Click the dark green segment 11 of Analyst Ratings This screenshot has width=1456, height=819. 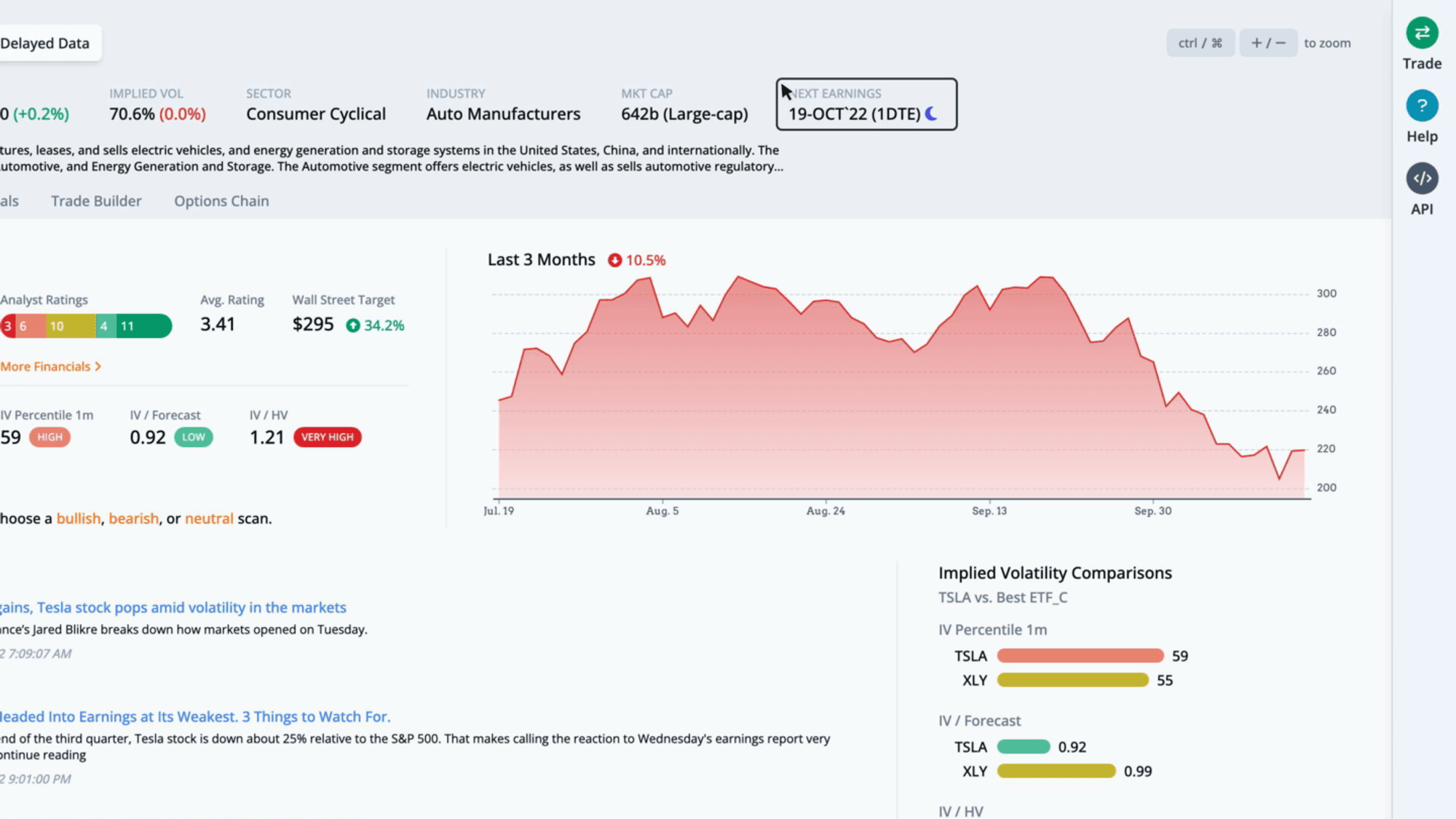pyautogui.click(x=144, y=325)
